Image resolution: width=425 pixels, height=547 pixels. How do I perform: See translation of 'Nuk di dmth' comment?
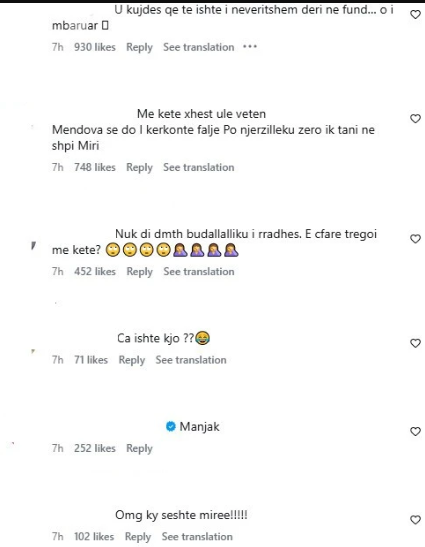tap(199, 272)
